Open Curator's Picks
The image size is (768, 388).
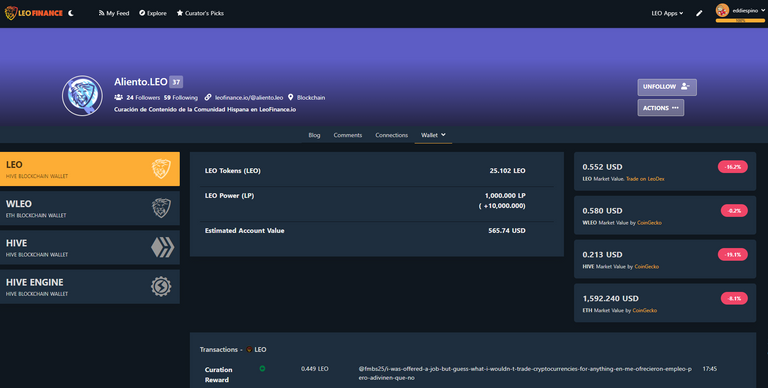tap(200, 13)
